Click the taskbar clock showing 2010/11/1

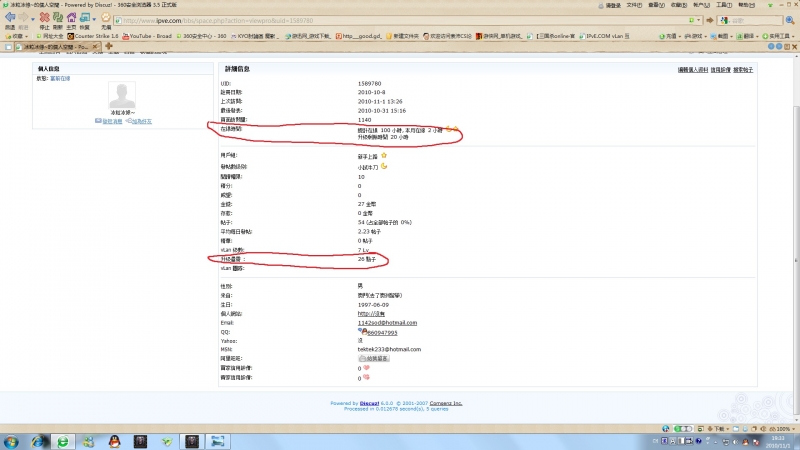point(778,442)
